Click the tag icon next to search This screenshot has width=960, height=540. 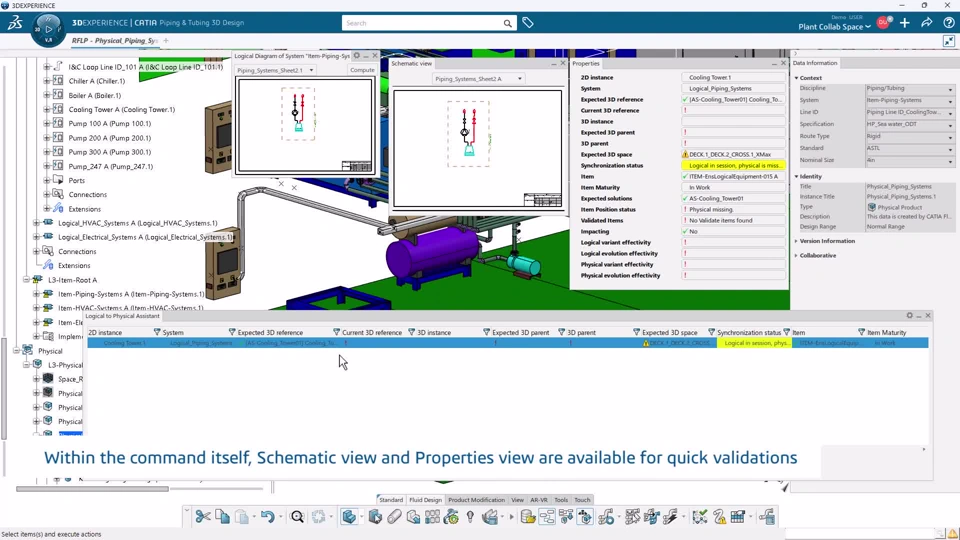pos(528,23)
